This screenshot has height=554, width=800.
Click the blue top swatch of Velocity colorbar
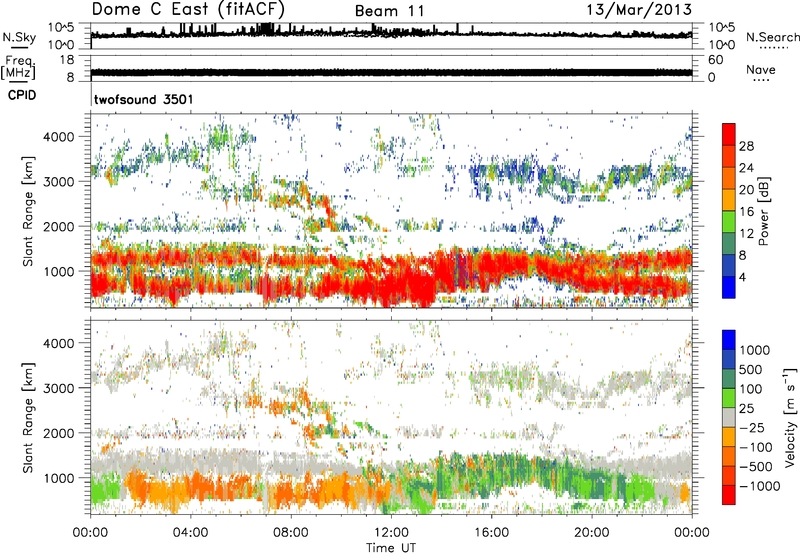[x=729, y=340]
